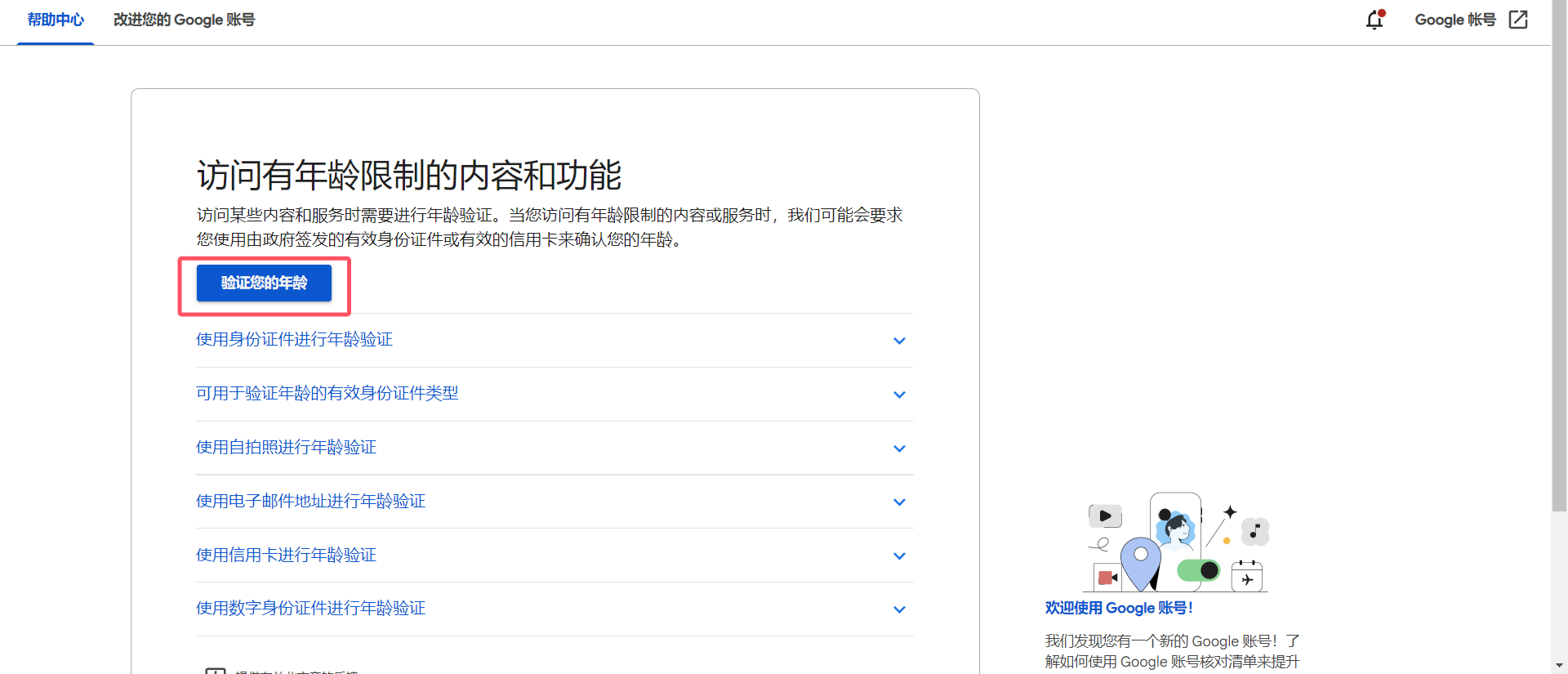Open the 欢迎使用 Google 账号! link
The image size is (1568, 674).
coord(1119,608)
